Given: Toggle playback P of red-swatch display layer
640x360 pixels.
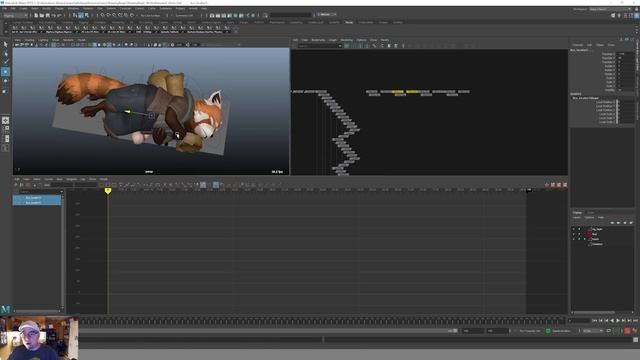Looking at the screenshot, I should point(579,234).
